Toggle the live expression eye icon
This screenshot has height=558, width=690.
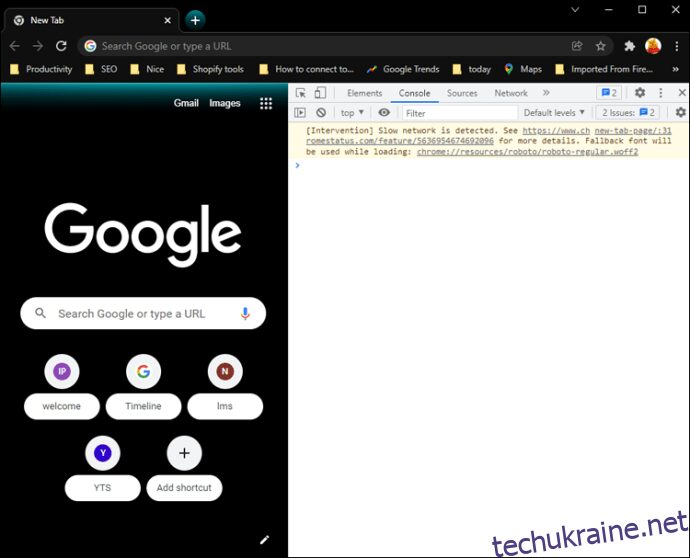tap(384, 113)
